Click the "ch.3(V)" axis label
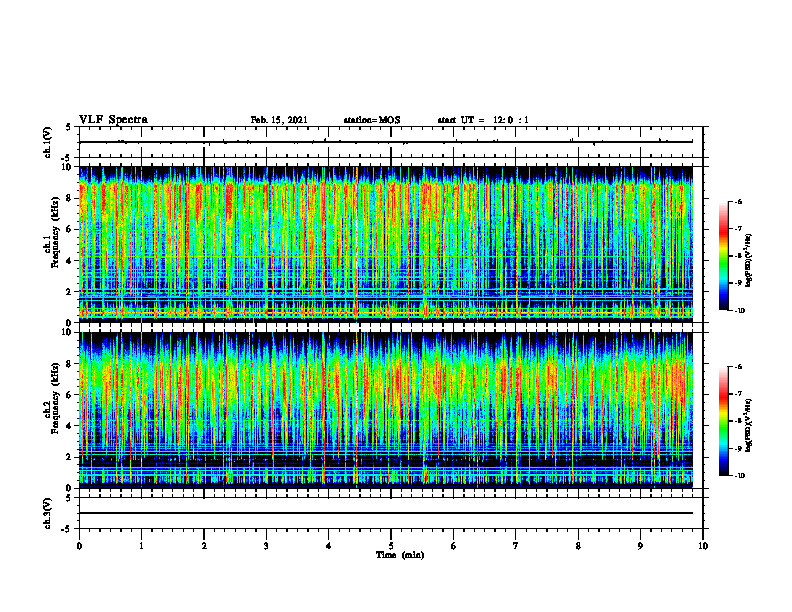792x612 pixels. (47, 513)
